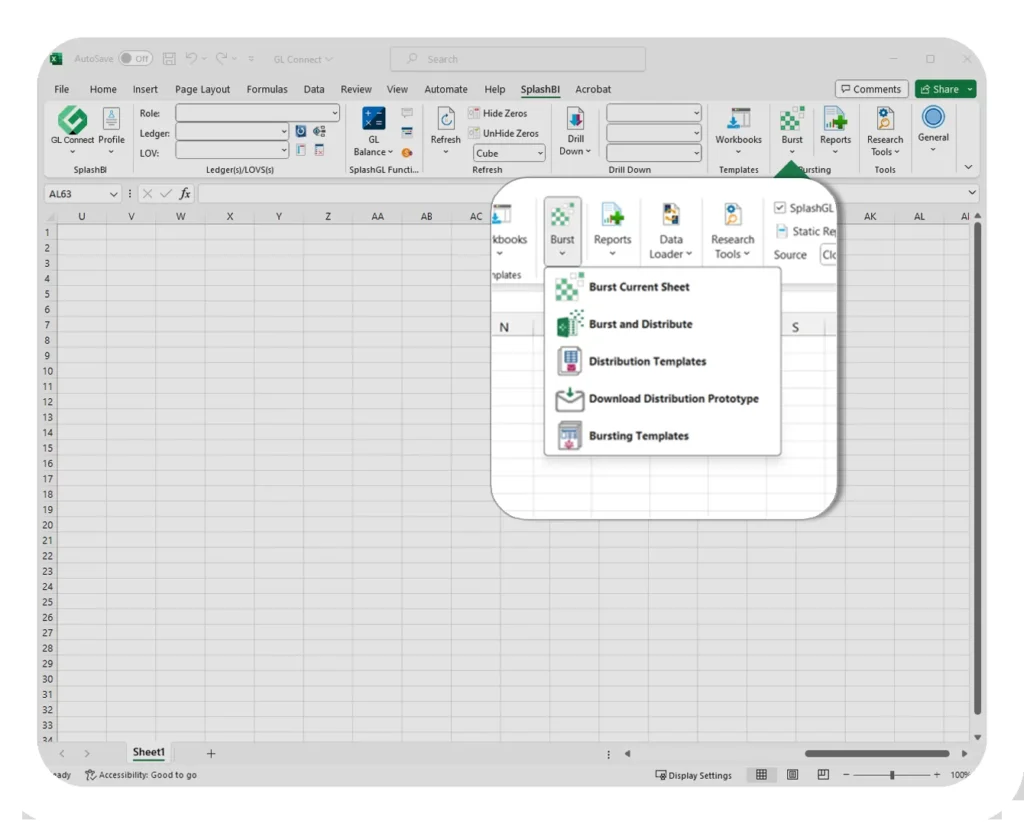The width and height of the screenshot is (1024, 824).
Task: Toggle the SplashGL checkbox in the popup
Action: tap(780, 208)
